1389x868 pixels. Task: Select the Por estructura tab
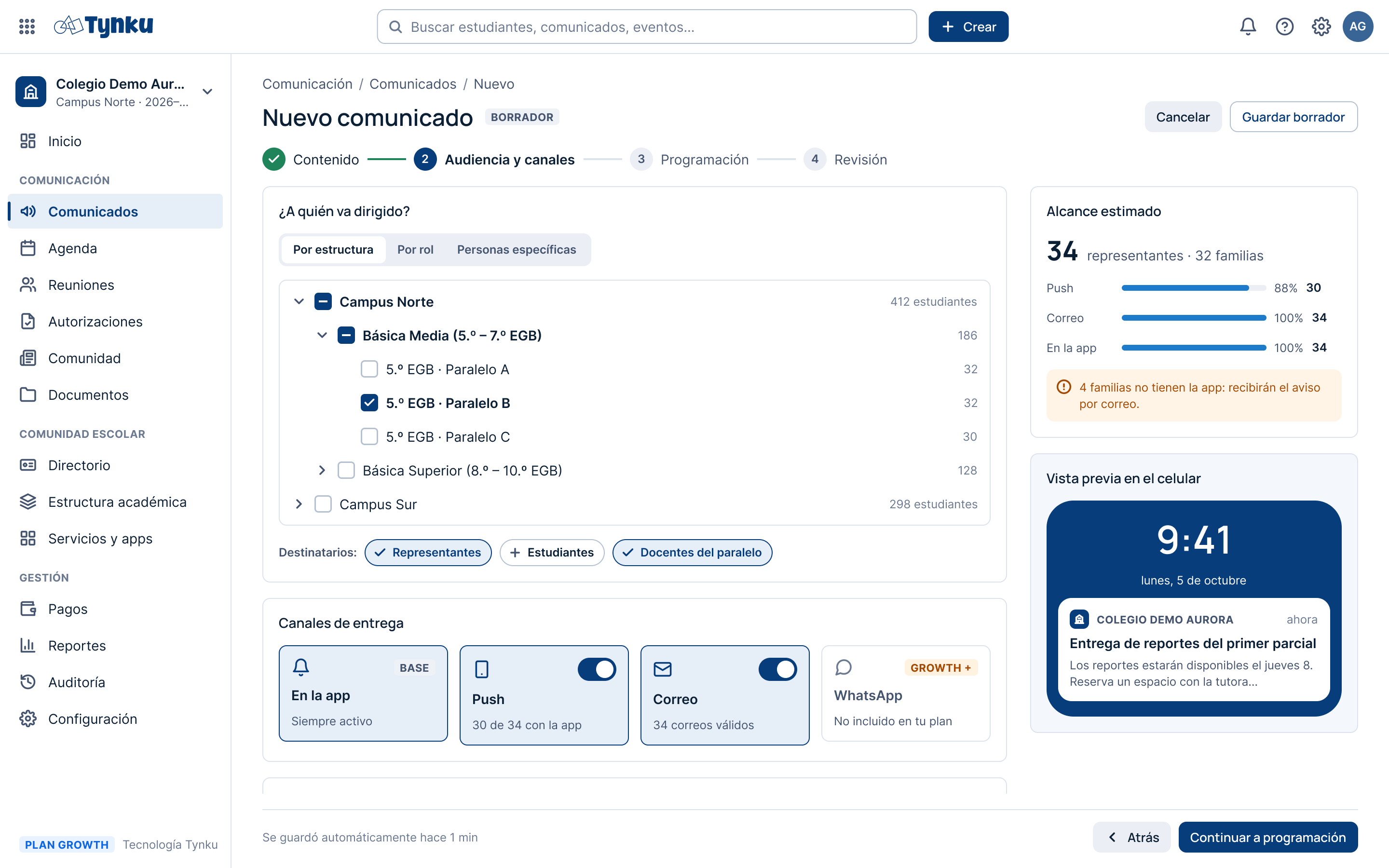(333, 250)
